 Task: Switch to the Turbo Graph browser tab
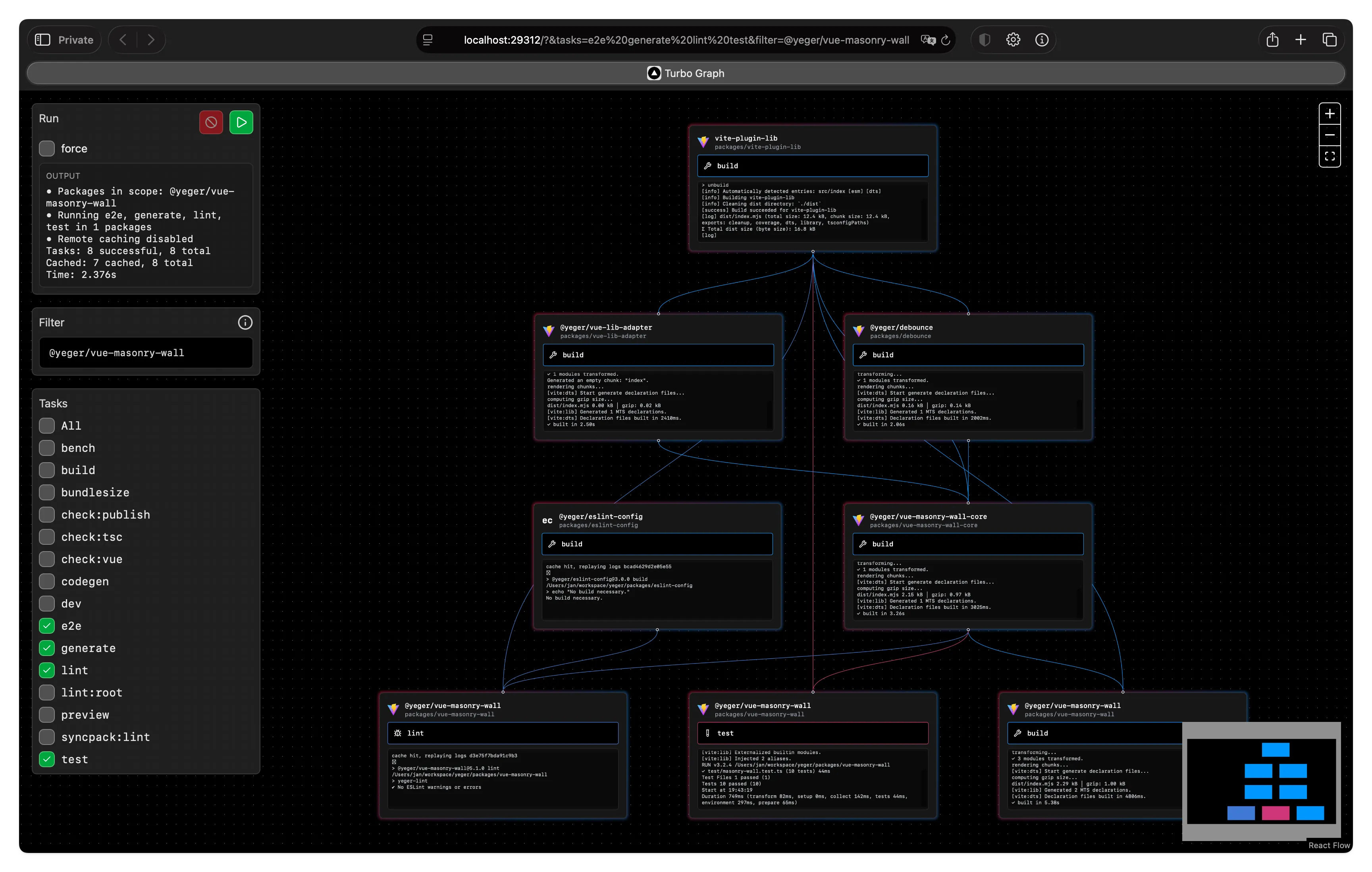(x=686, y=73)
